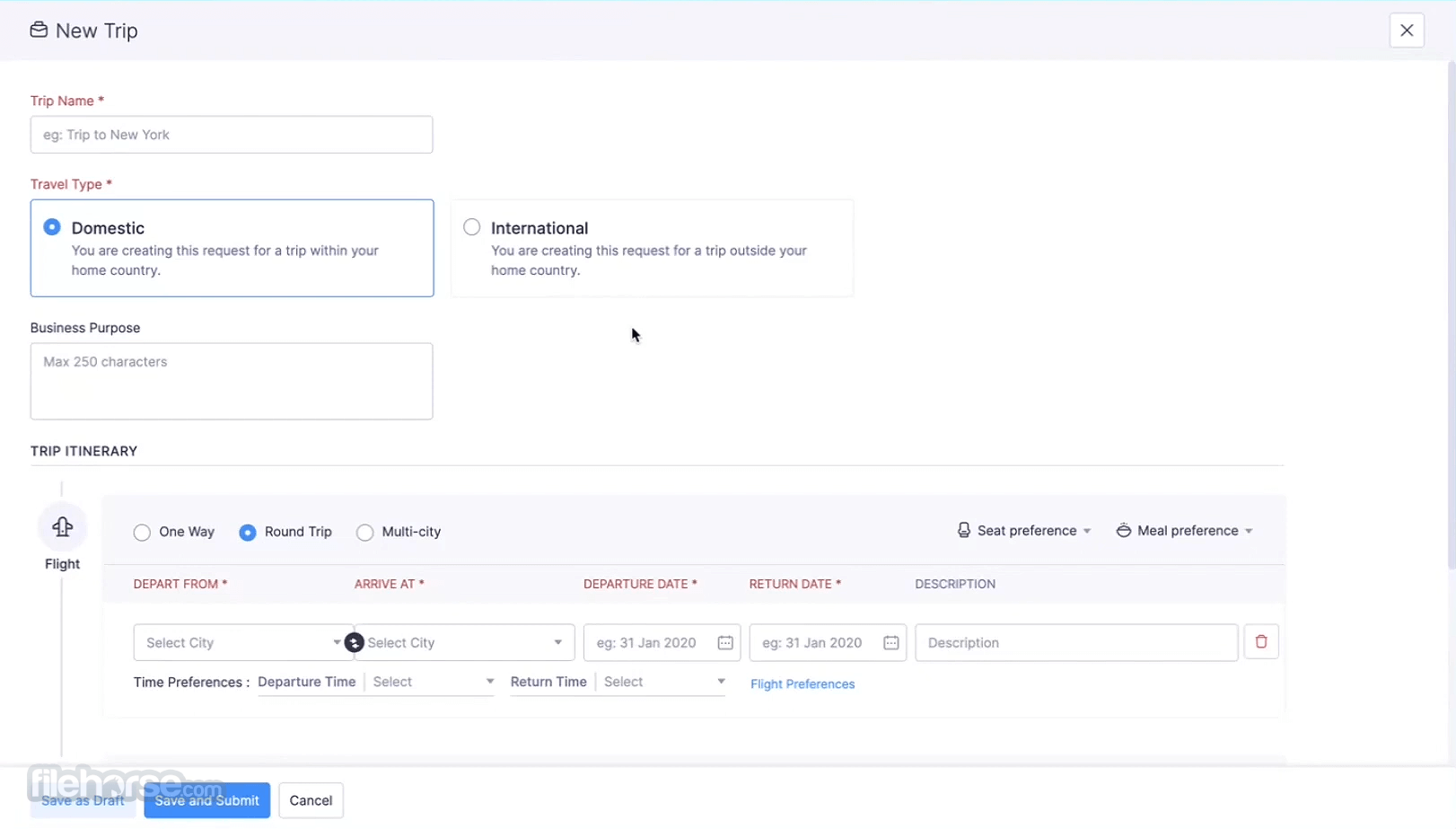The height and width of the screenshot is (829, 1456).
Task: Cancel the new trip form
Action: [311, 801]
